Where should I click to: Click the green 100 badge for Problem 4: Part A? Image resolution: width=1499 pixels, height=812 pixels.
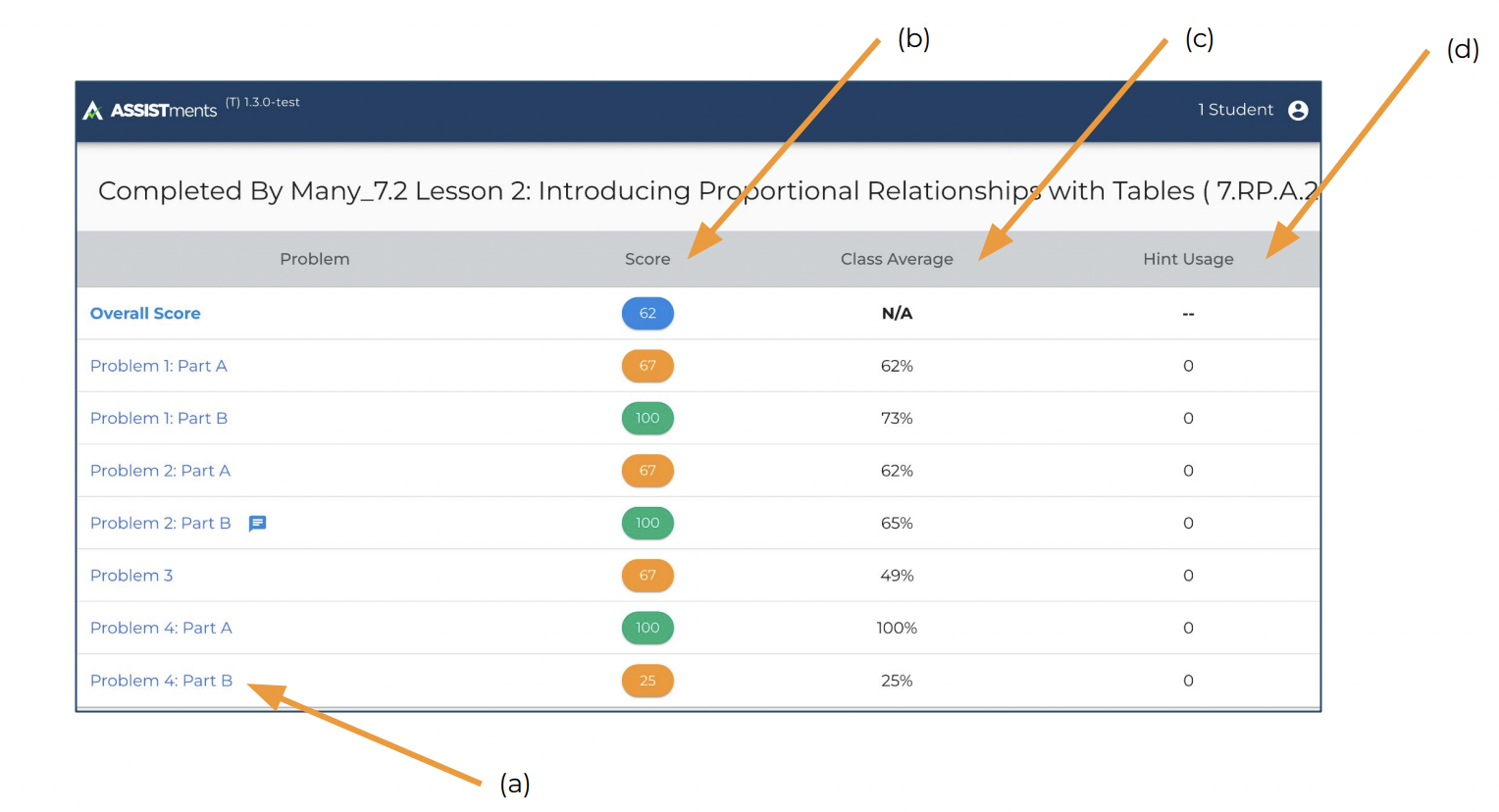[647, 628]
